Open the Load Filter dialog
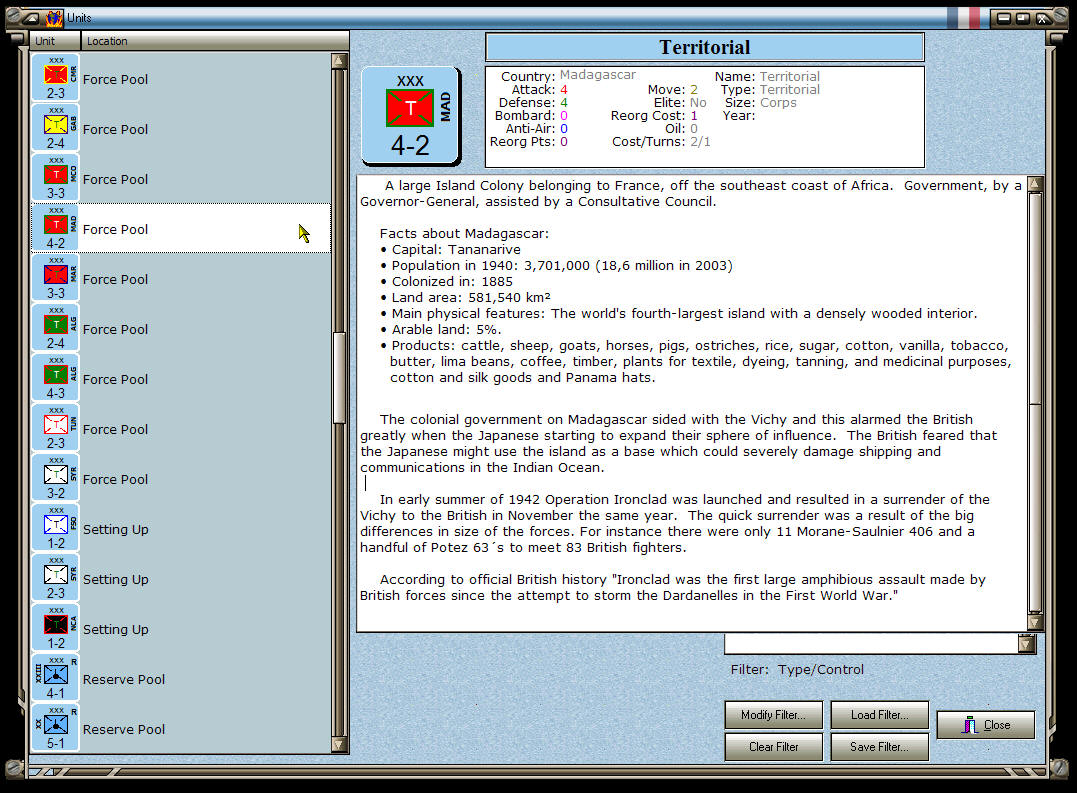Screen dimensions: 1077x793 pos(879,714)
